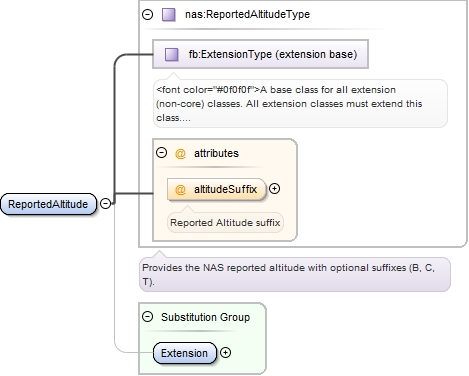The height and width of the screenshot is (376, 469).
Task: Click the @ icon inside altitudeSuffix
Action: tap(180, 190)
